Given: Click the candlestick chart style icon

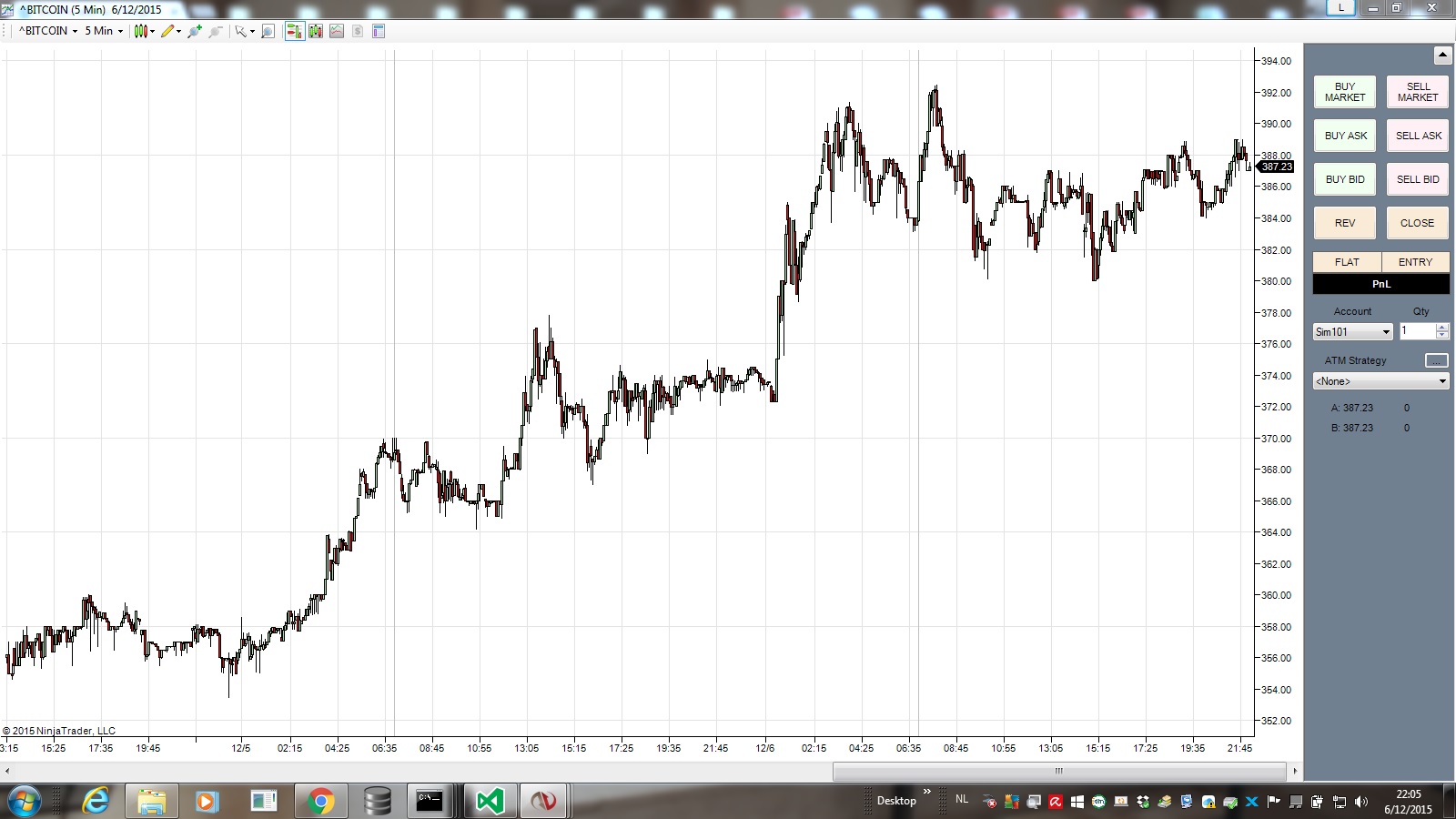Looking at the screenshot, I should coord(140,31).
